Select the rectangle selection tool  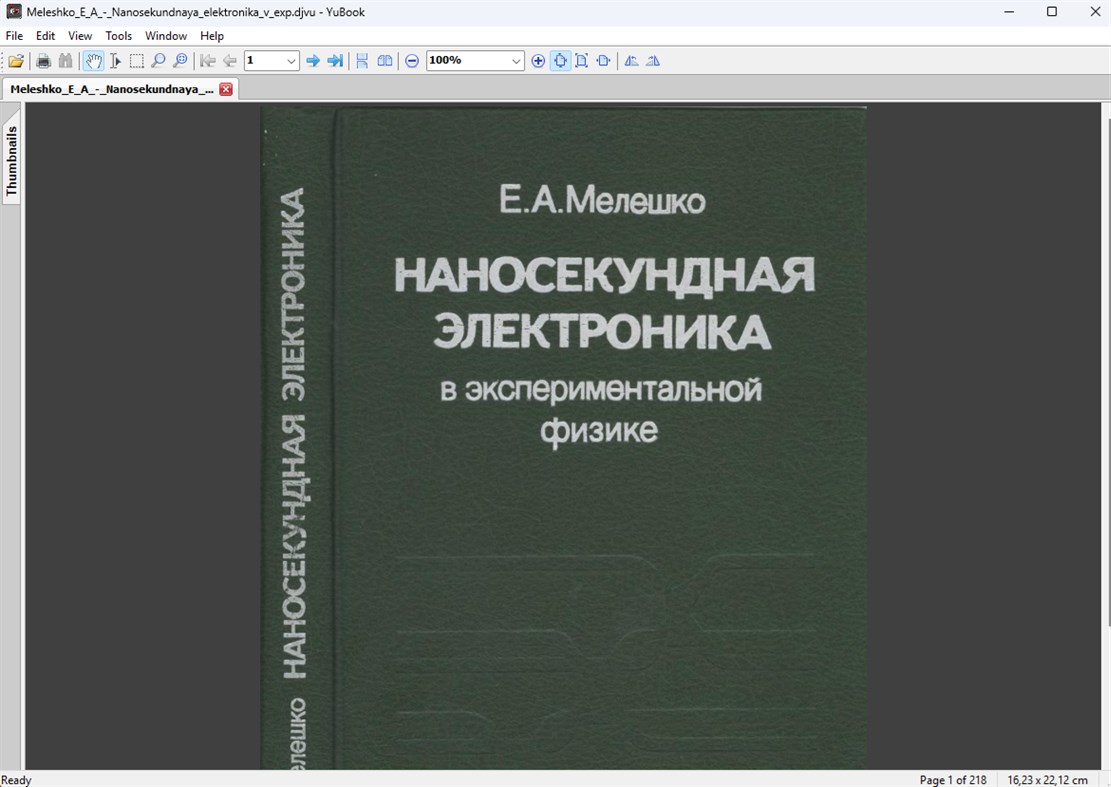click(x=137, y=61)
